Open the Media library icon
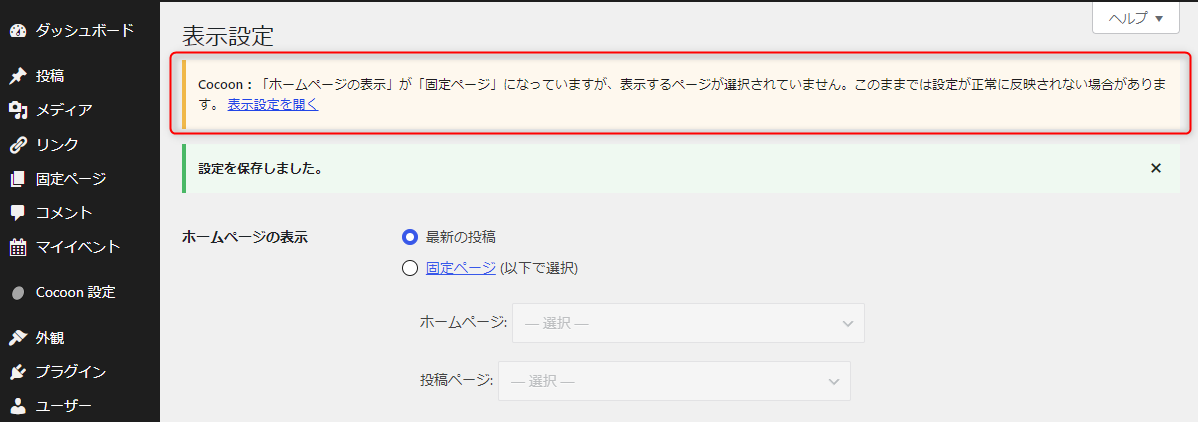1198x422 pixels. point(17,110)
